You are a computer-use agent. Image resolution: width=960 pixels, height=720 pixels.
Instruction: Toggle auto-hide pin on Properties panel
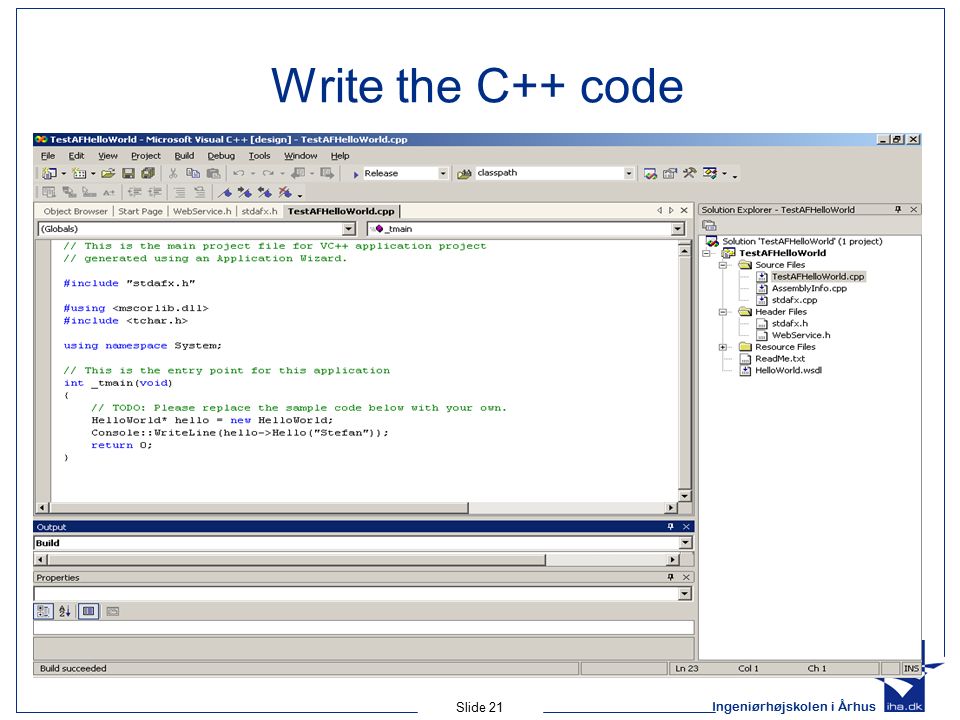[x=670, y=577]
